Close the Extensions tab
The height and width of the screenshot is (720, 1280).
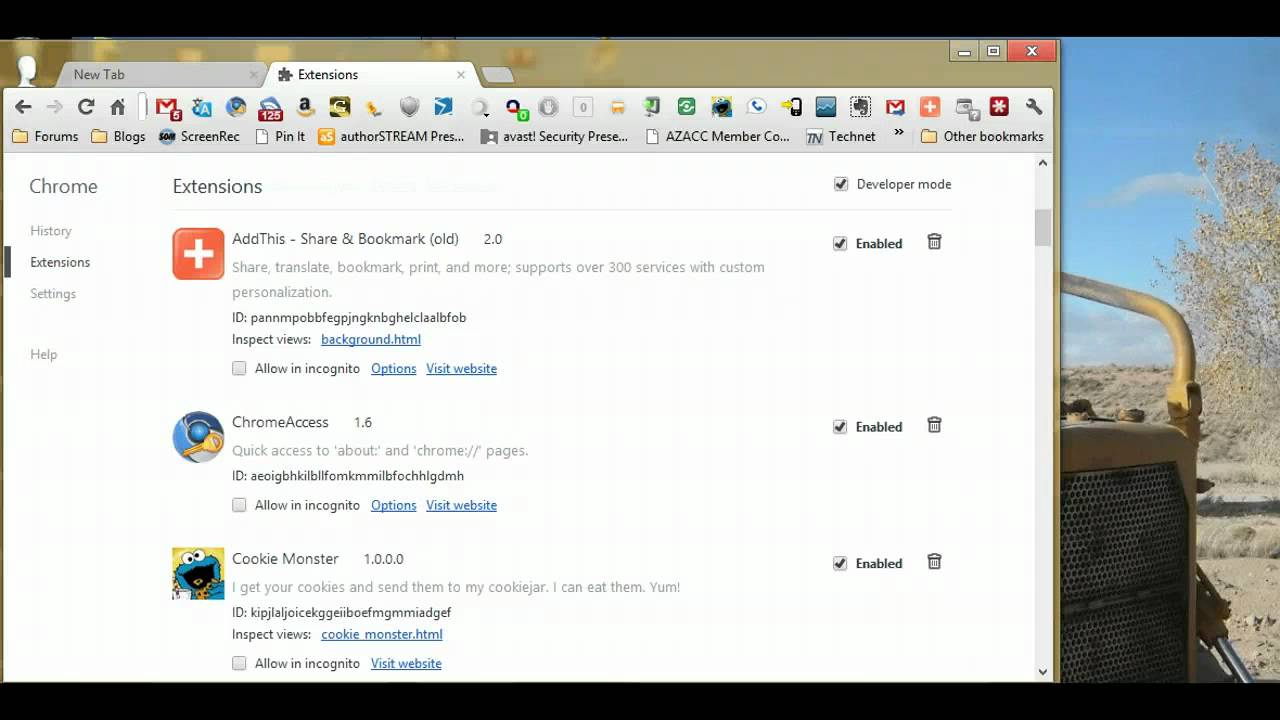(x=461, y=74)
